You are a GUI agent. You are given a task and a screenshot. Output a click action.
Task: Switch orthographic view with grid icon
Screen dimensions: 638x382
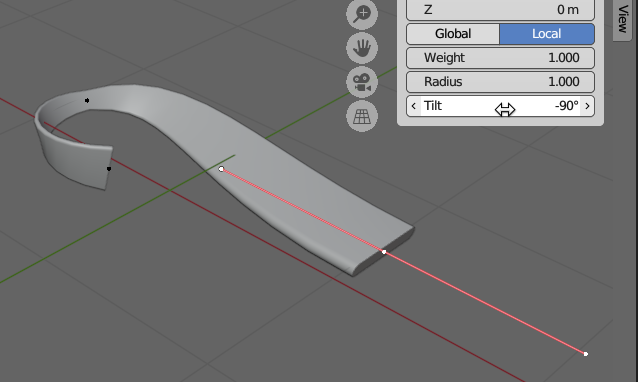point(362,116)
